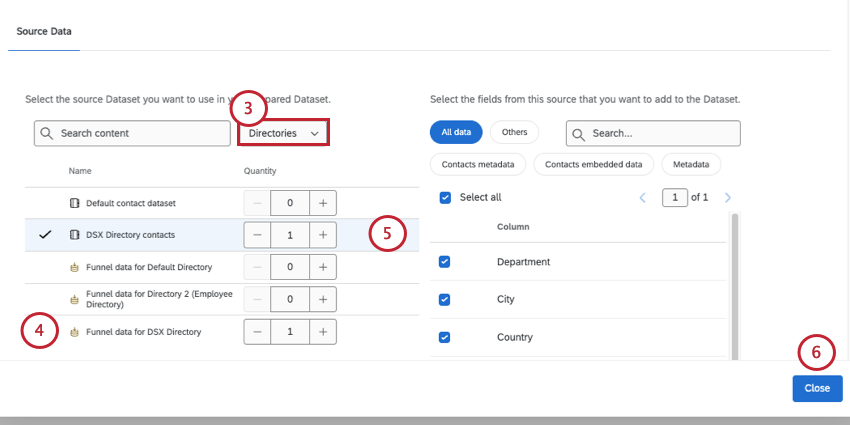The image size is (850, 425).
Task: Filter by Contacts embedded data
Action: pos(594,164)
